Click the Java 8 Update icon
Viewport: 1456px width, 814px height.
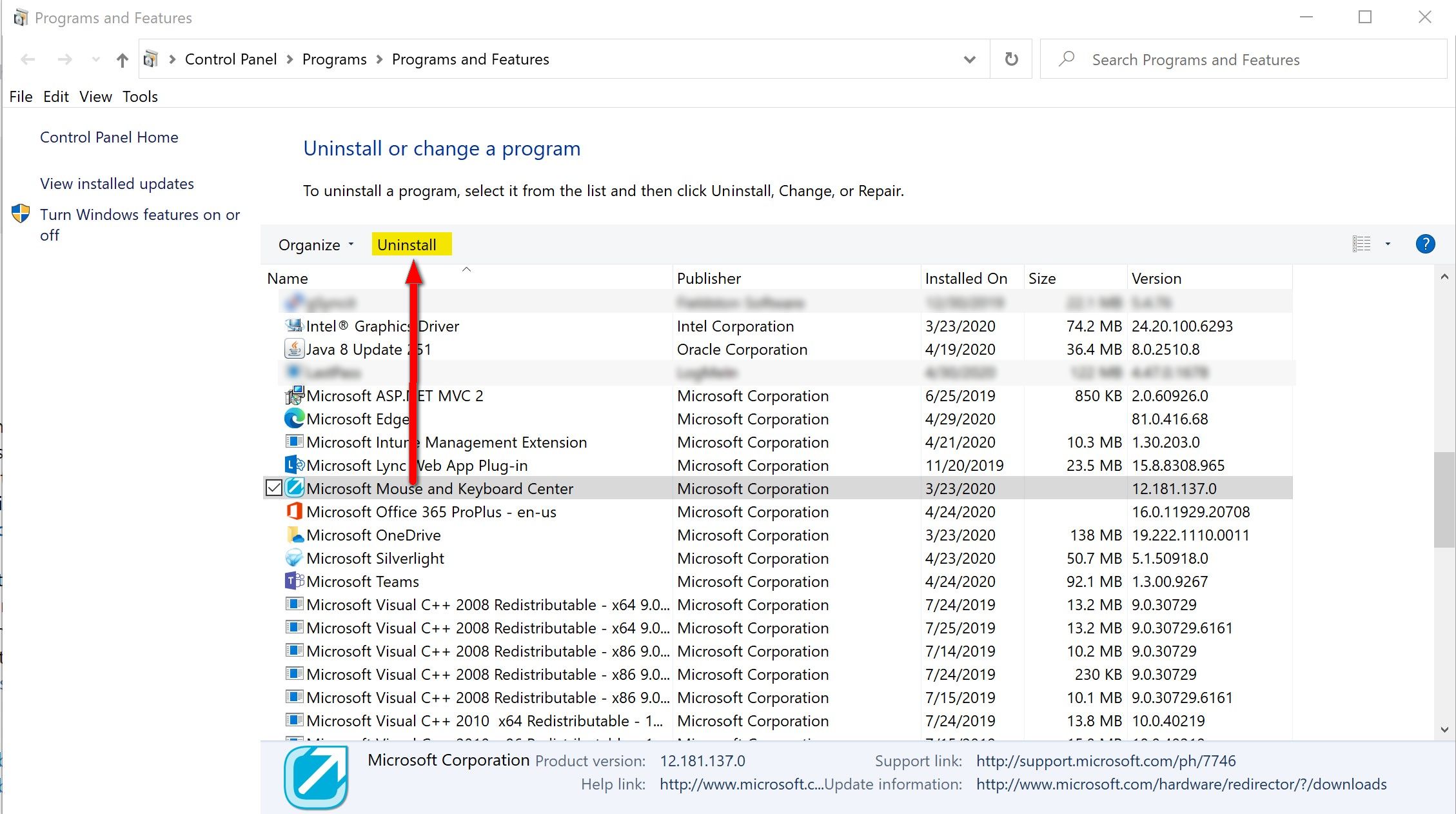294,349
